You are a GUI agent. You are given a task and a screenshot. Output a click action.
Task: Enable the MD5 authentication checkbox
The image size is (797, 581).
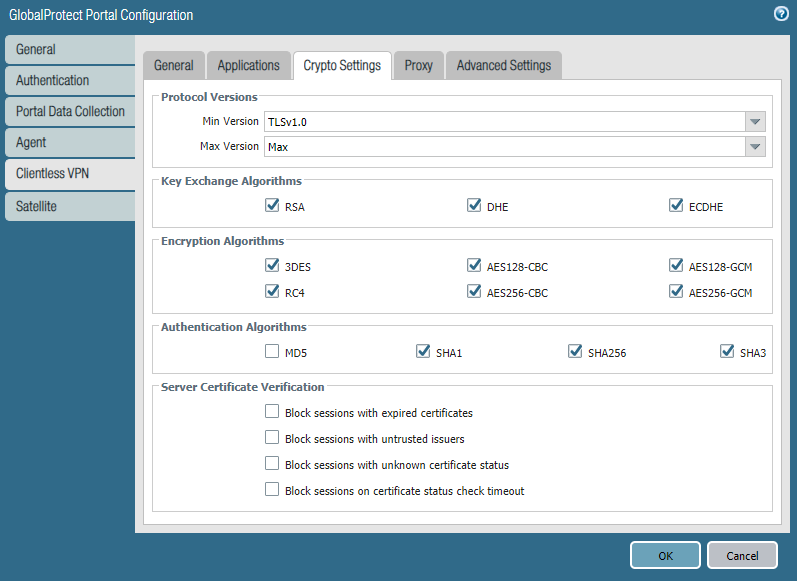[272, 352]
